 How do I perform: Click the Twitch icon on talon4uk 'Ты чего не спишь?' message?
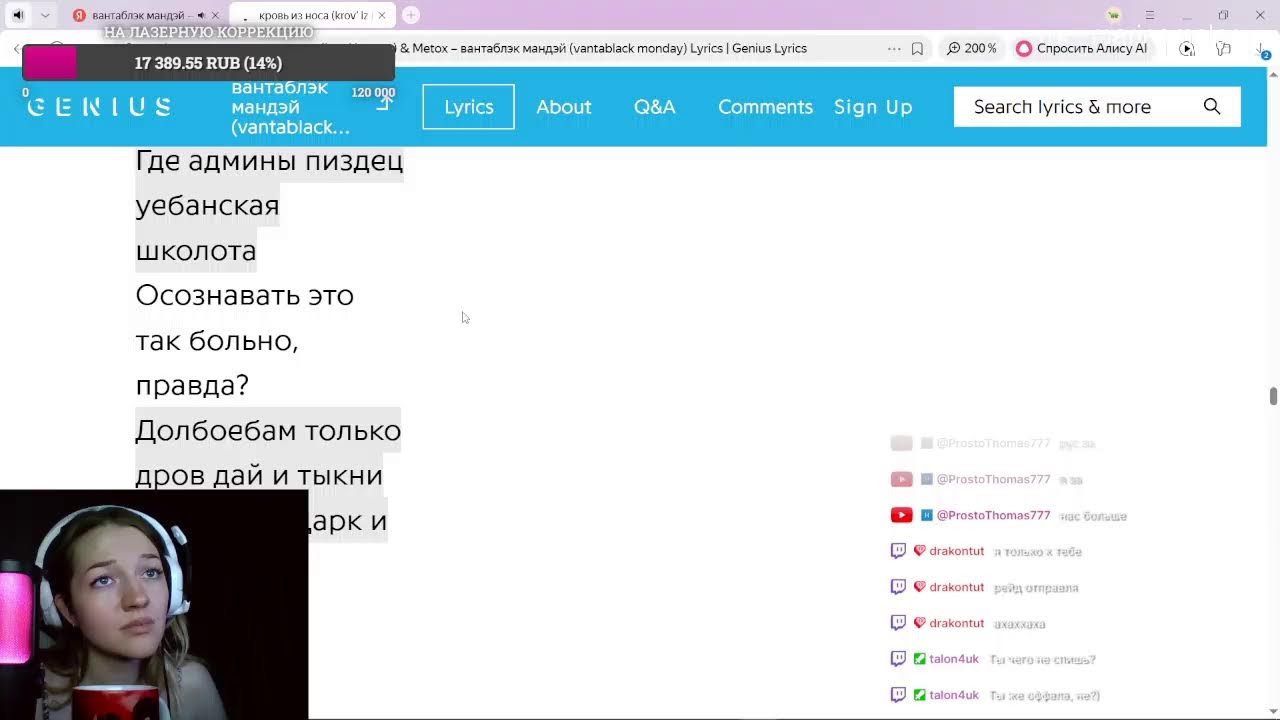(x=898, y=659)
